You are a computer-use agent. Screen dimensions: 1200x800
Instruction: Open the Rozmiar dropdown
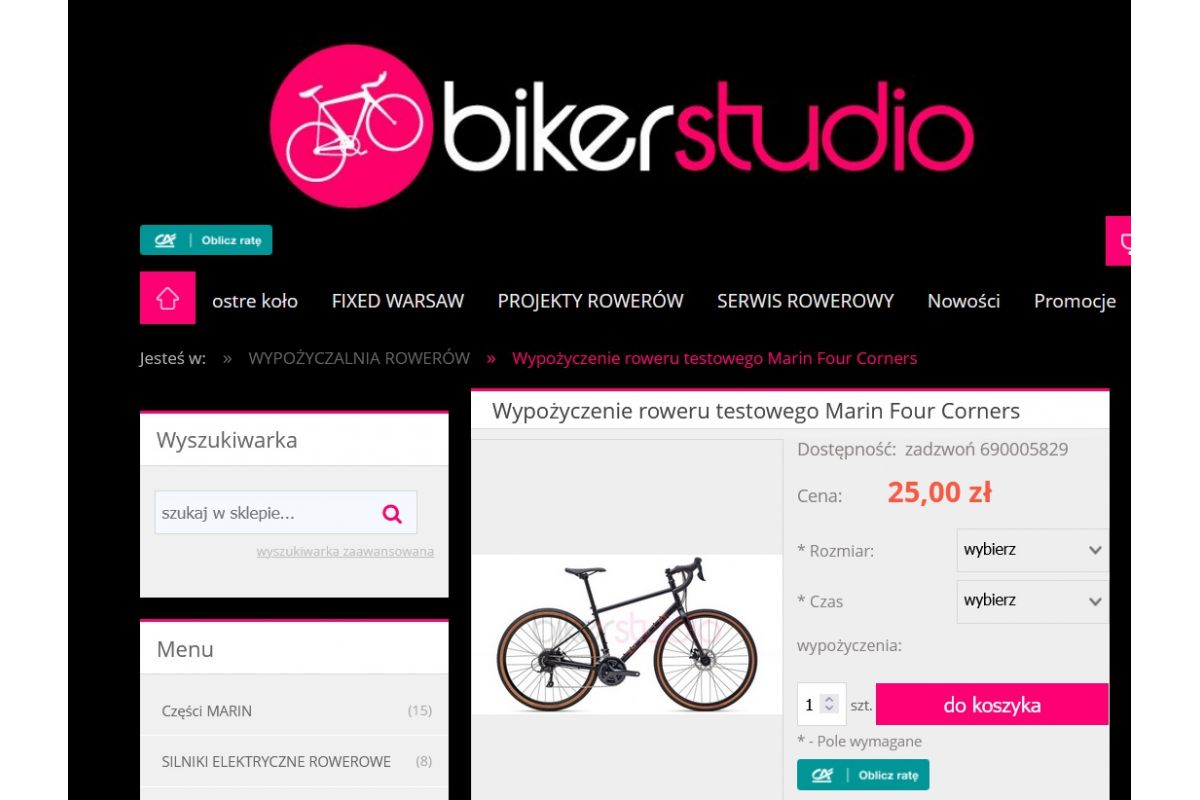1032,550
